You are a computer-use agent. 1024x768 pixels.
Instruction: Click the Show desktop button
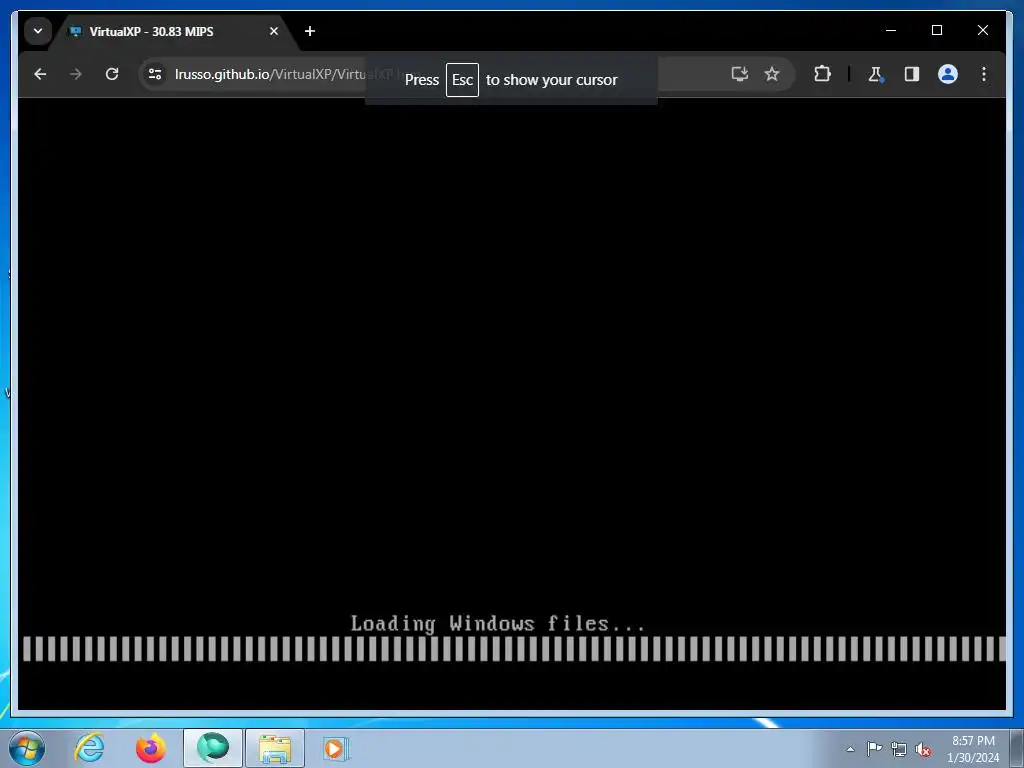[x=1017, y=749]
